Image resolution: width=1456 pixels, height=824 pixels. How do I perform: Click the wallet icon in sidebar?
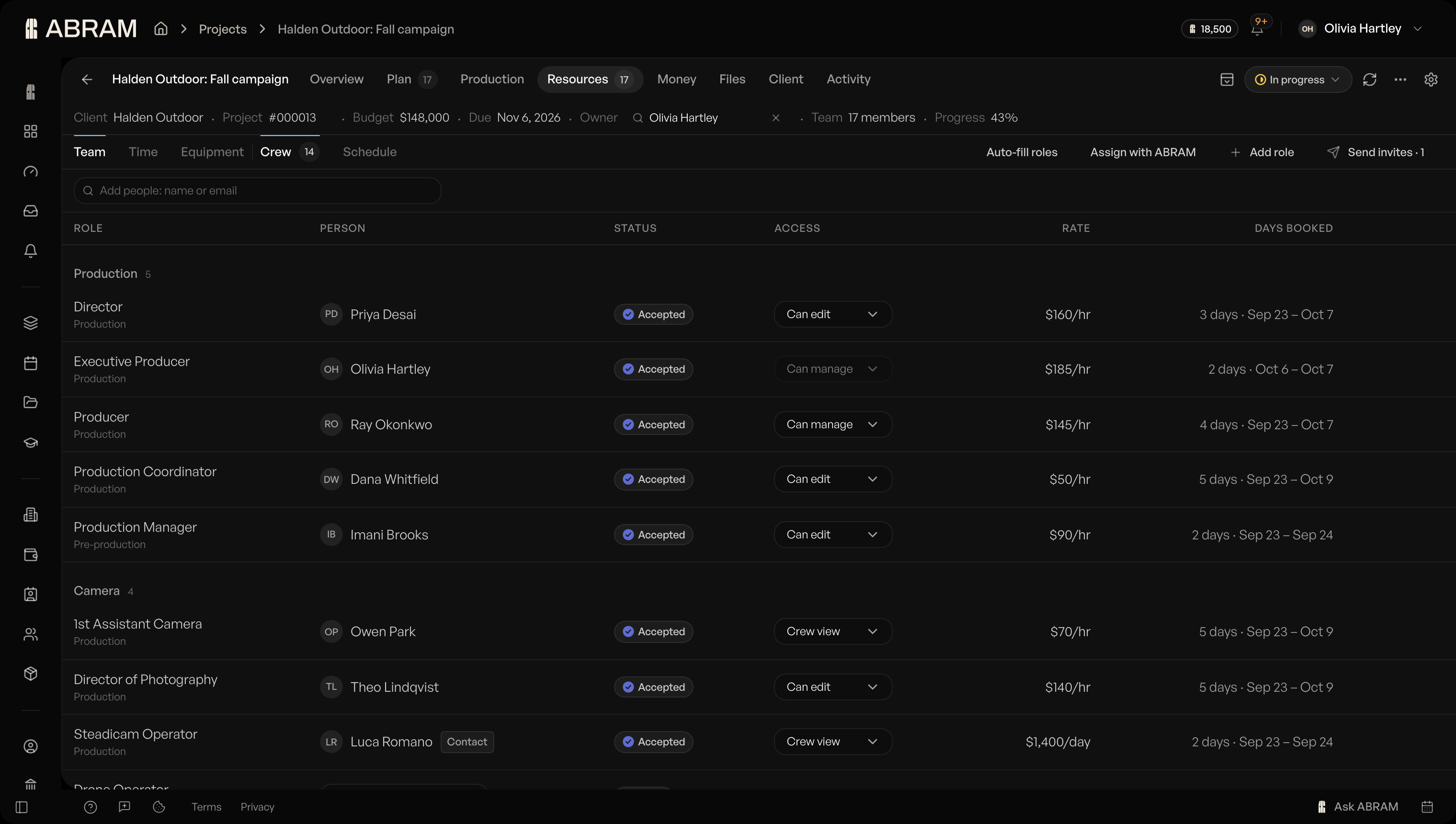pos(31,555)
